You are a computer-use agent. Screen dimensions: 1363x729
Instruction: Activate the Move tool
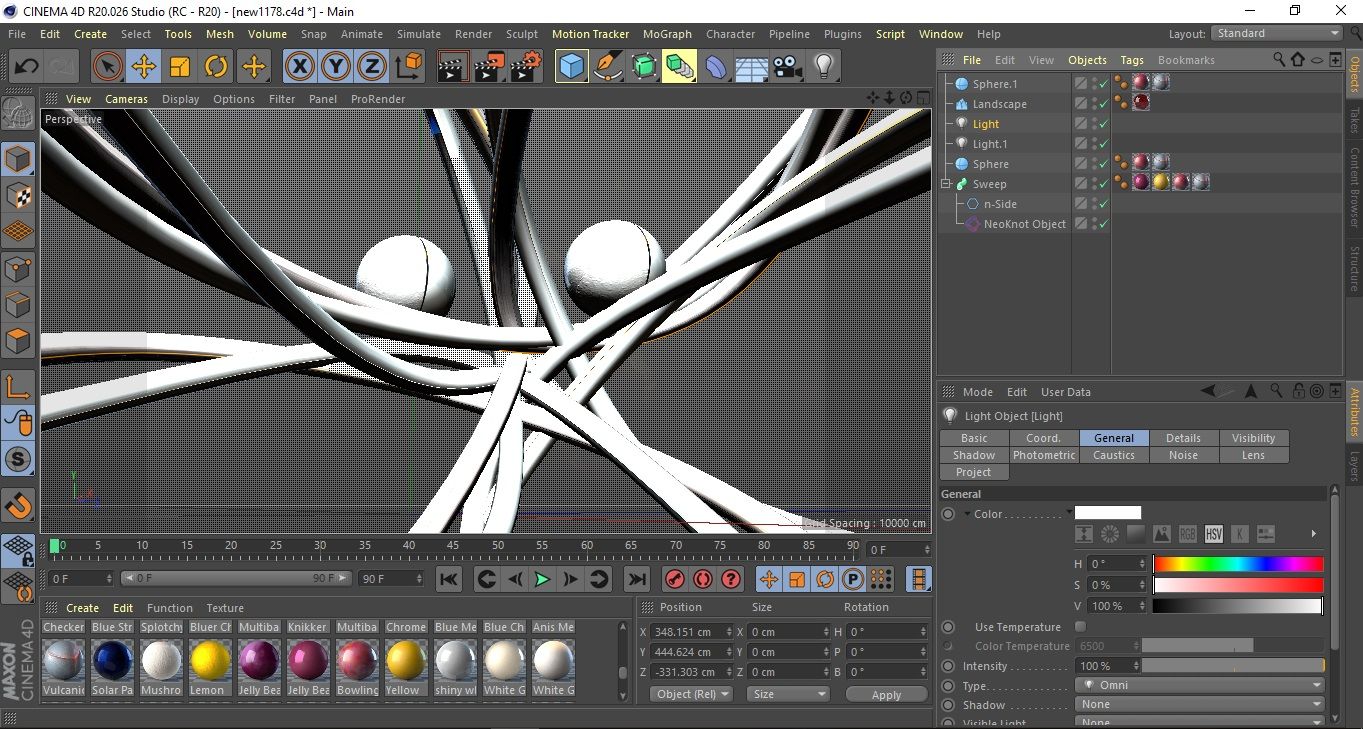(x=143, y=67)
